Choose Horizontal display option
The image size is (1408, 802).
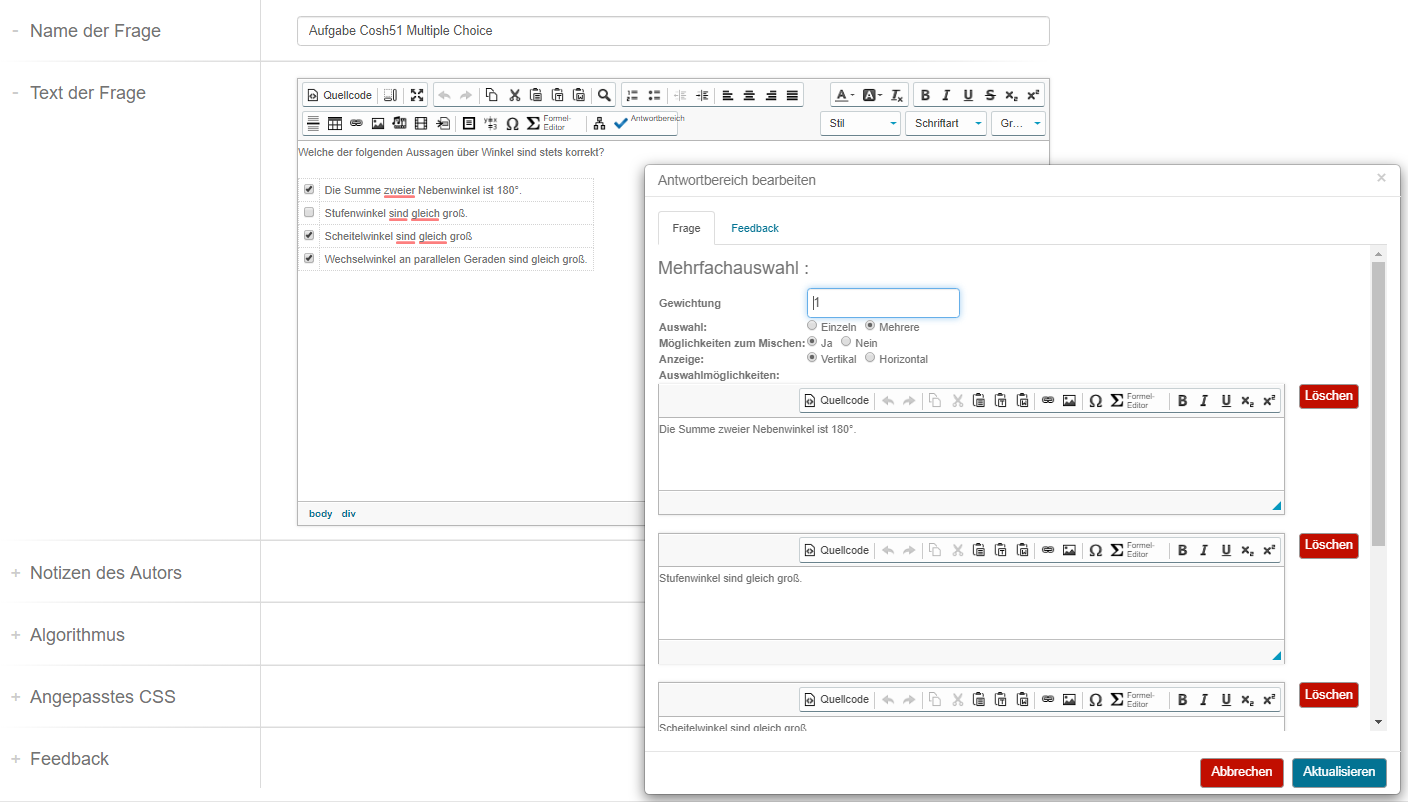870,358
